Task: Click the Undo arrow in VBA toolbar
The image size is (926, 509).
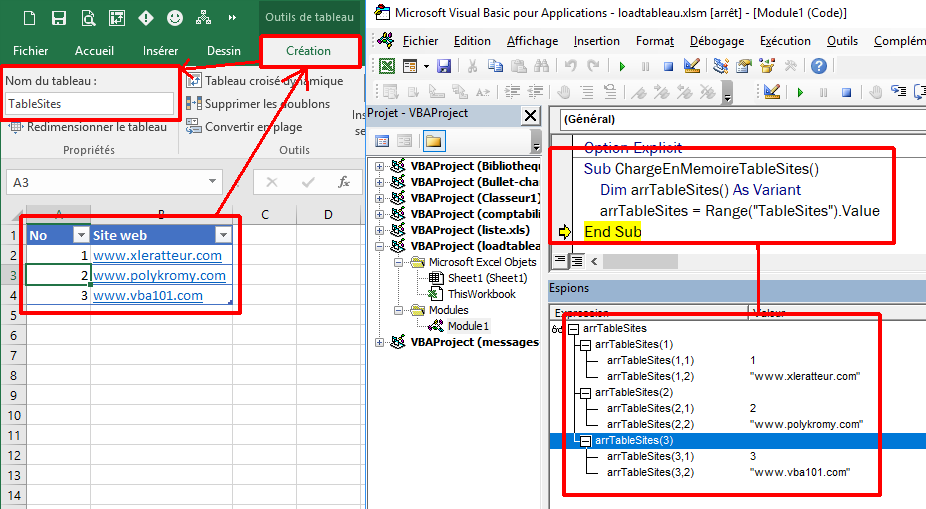Action: click(x=570, y=66)
